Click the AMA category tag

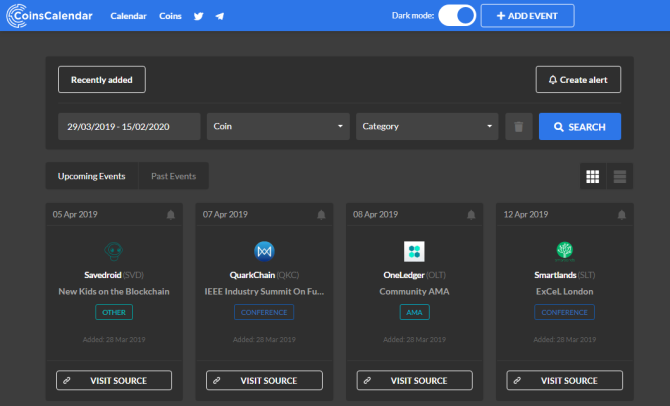[x=414, y=312]
